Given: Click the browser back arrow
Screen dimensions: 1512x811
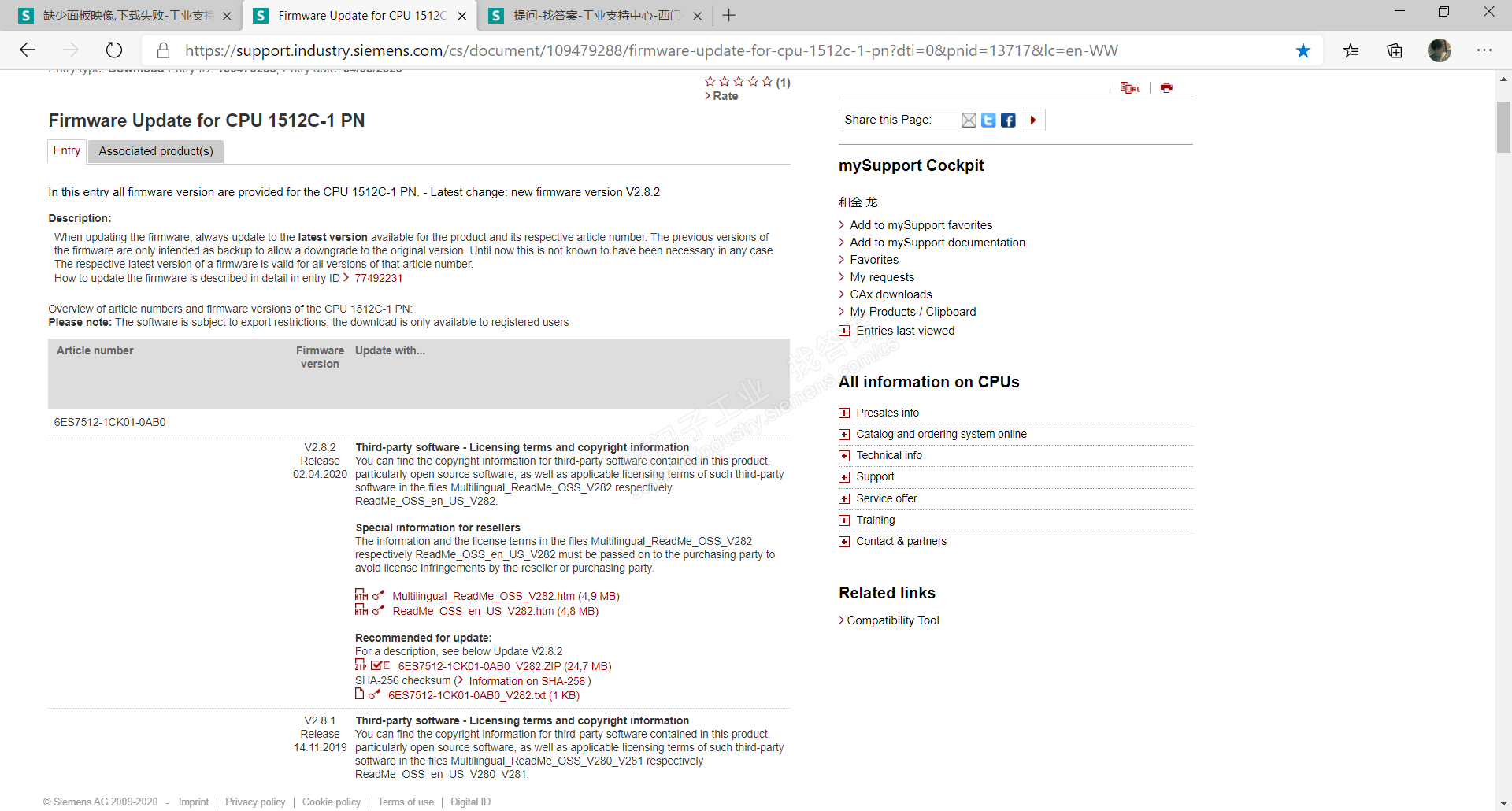Looking at the screenshot, I should (28, 50).
